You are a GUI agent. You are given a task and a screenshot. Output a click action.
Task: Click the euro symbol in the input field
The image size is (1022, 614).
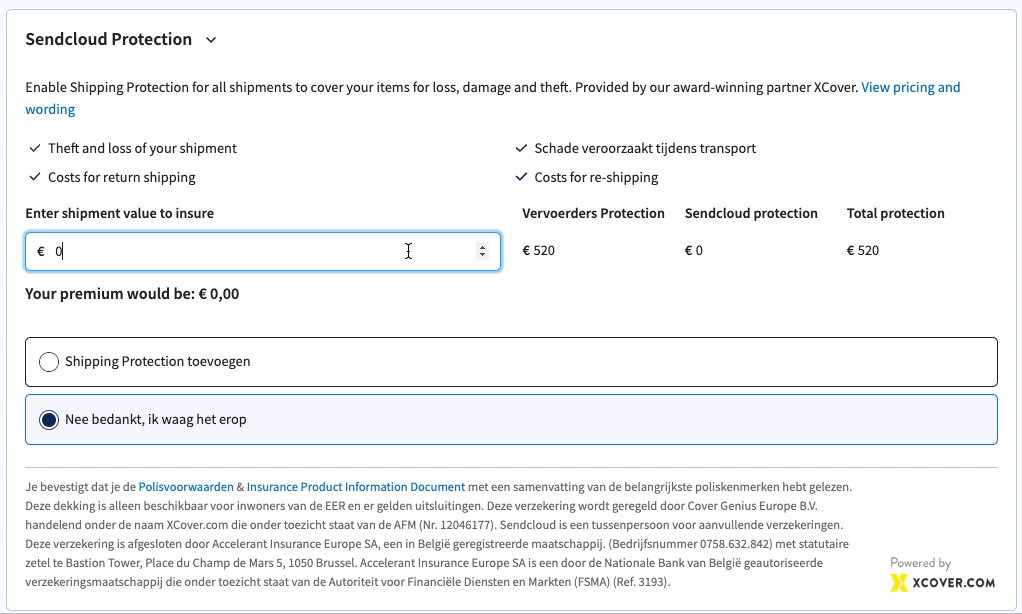pyautogui.click(x=41, y=252)
